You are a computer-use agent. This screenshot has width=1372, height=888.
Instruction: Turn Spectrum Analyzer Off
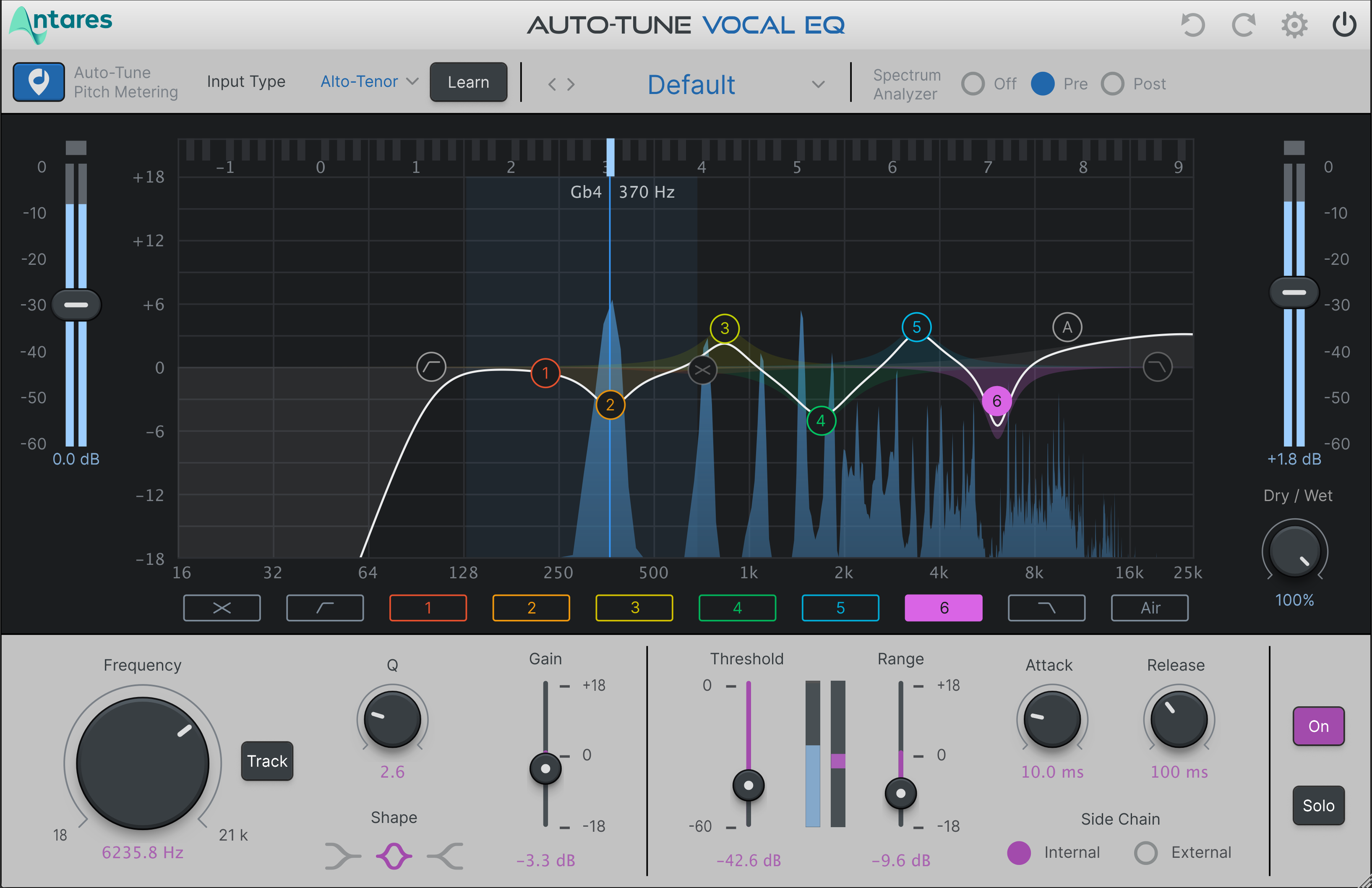tap(973, 84)
